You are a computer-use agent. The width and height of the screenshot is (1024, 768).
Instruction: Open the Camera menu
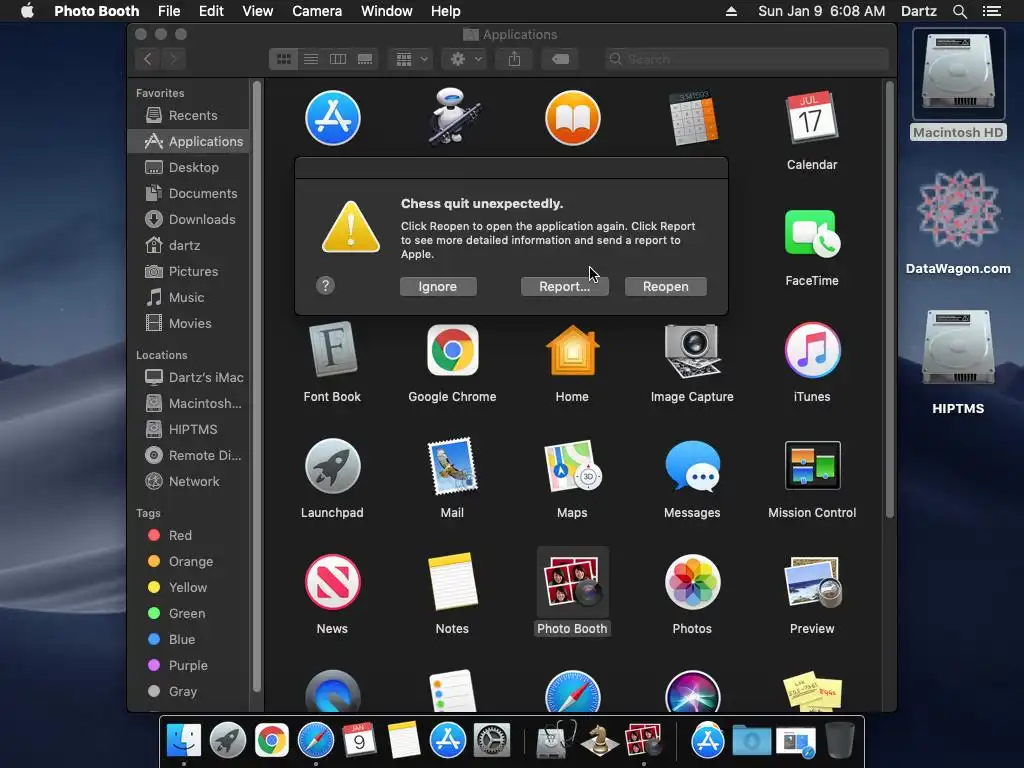point(317,11)
